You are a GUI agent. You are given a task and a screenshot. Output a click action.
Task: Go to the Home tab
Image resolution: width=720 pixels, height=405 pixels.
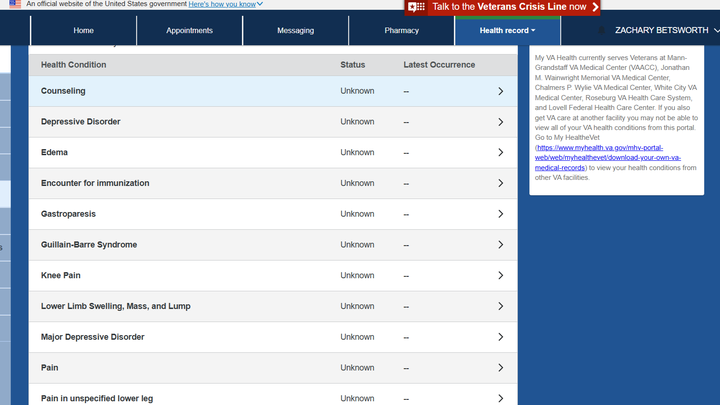click(83, 31)
